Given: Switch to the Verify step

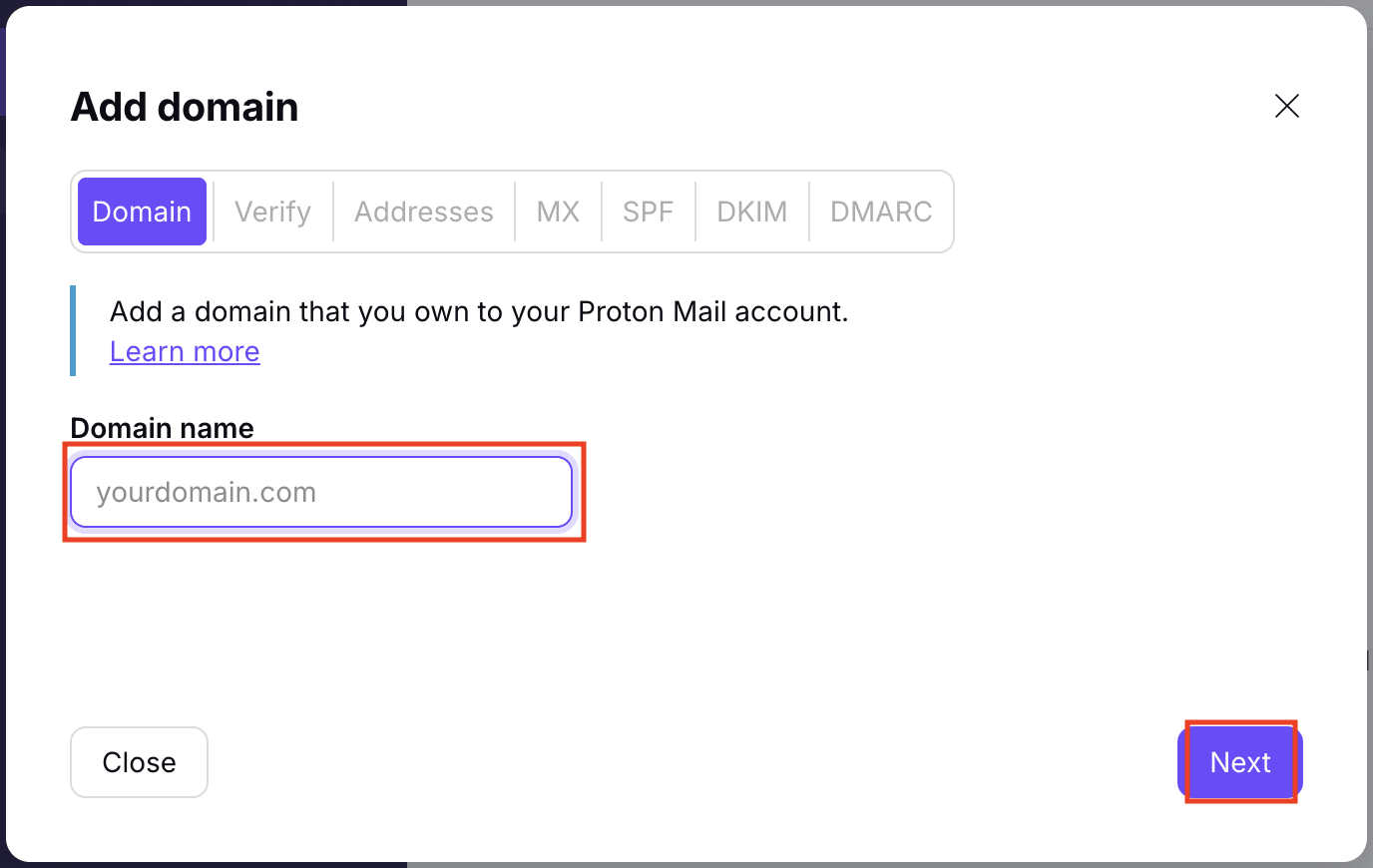Looking at the screenshot, I should [x=271, y=211].
